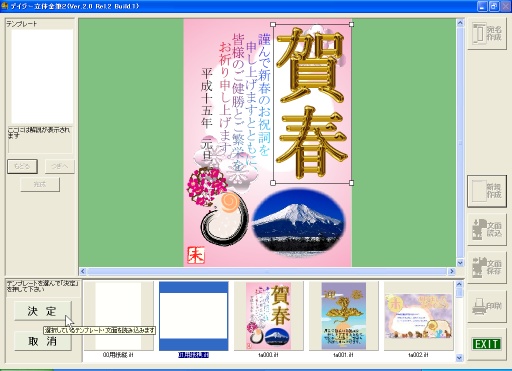The width and height of the screenshot is (512, 371).
Task: Click the template list scroll-down arrow
Action: pos(459,358)
